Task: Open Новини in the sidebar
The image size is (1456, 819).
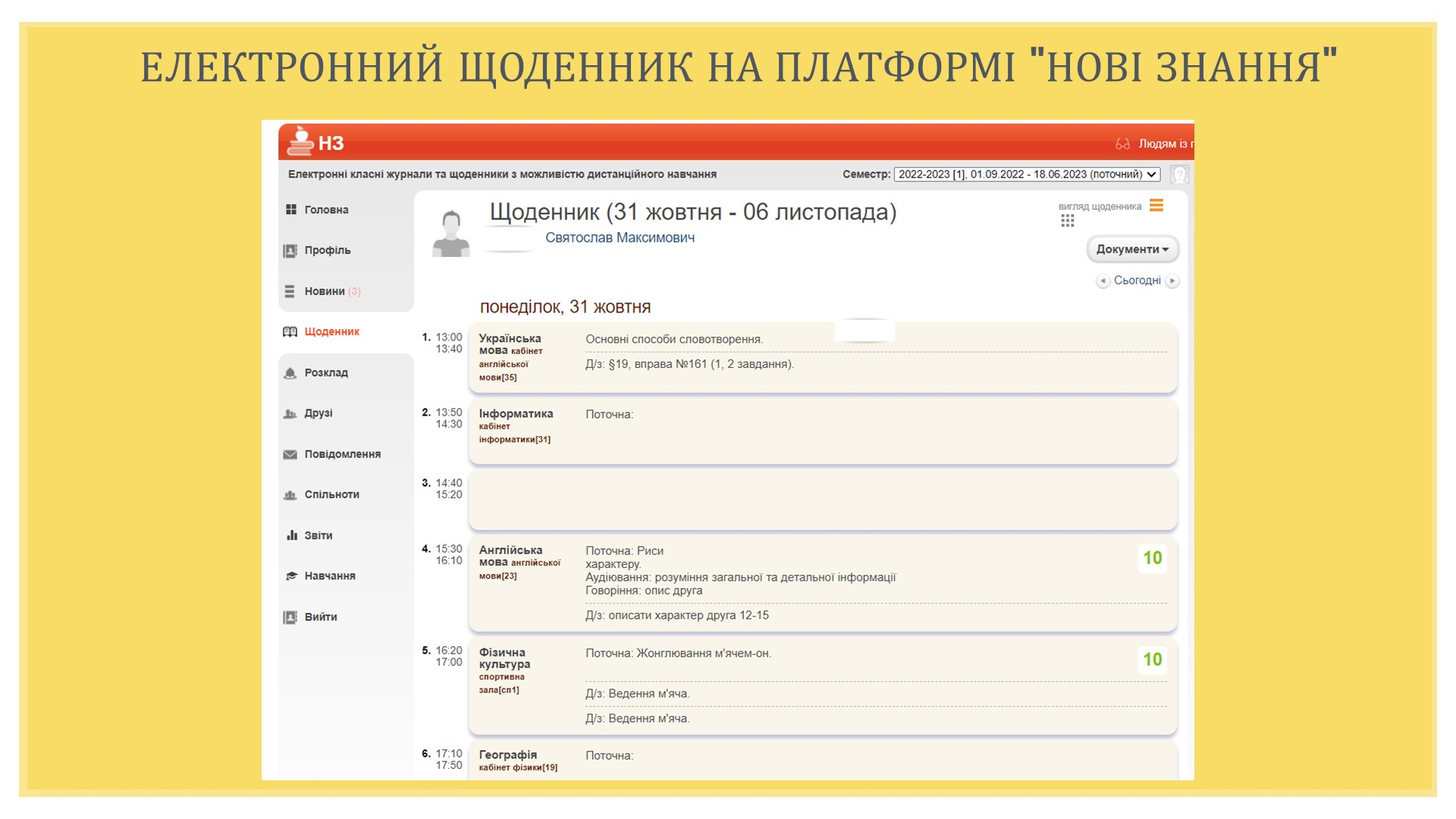Action: (325, 291)
